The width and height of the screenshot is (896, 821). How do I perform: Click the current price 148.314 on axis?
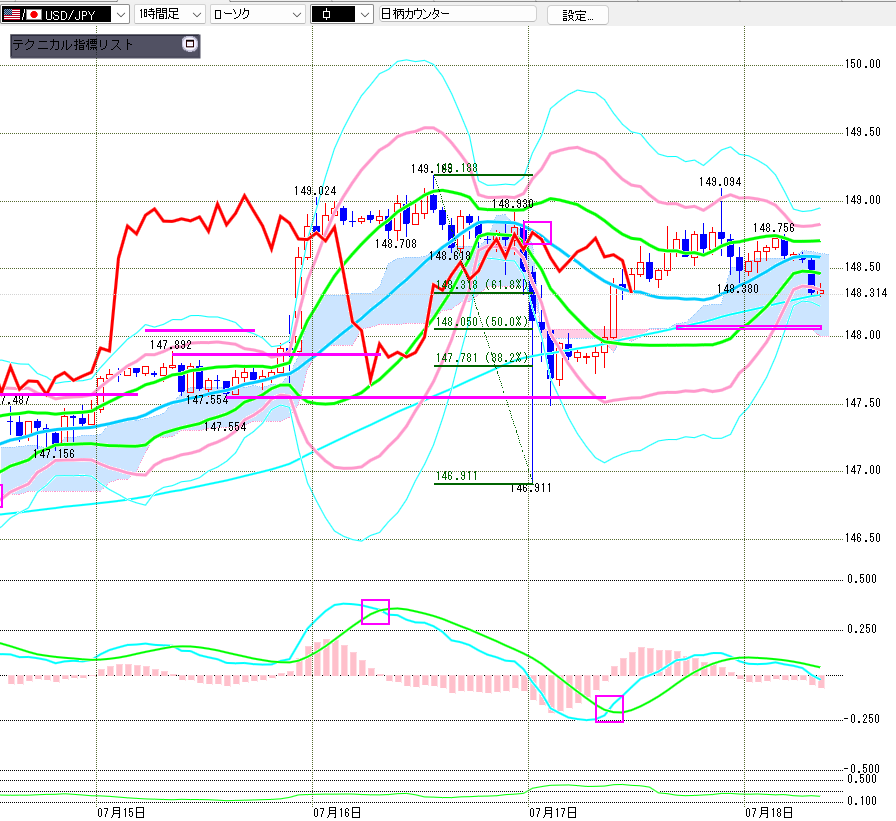click(866, 293)
